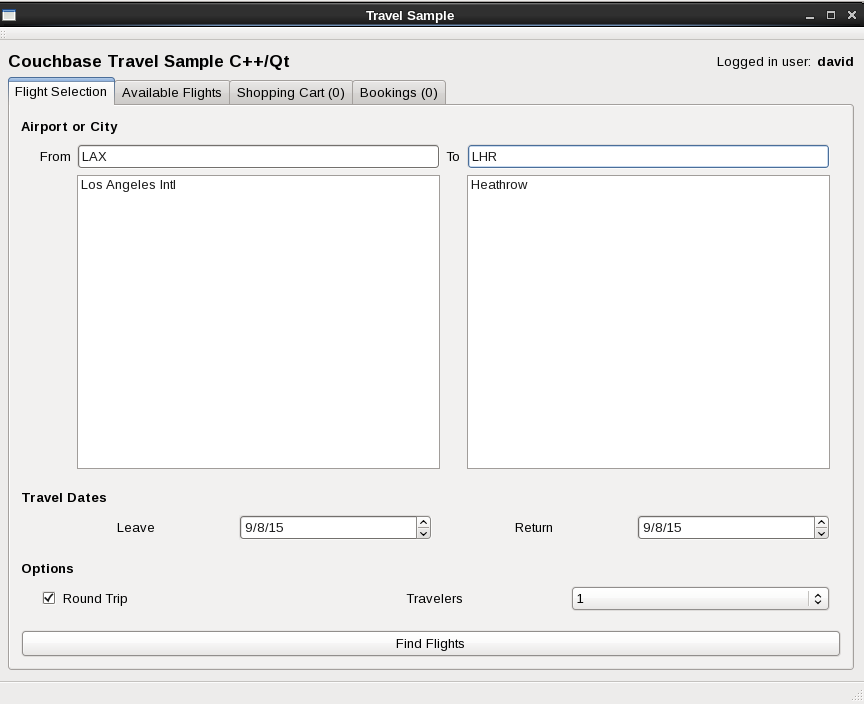864x704 pixels.
Task: Open the Available Flights tab
Action: (x=172, y=93)
